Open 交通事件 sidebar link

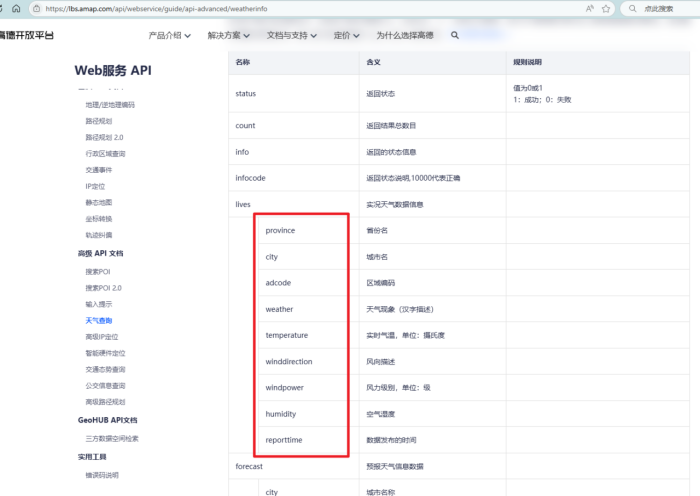(99, 170)
